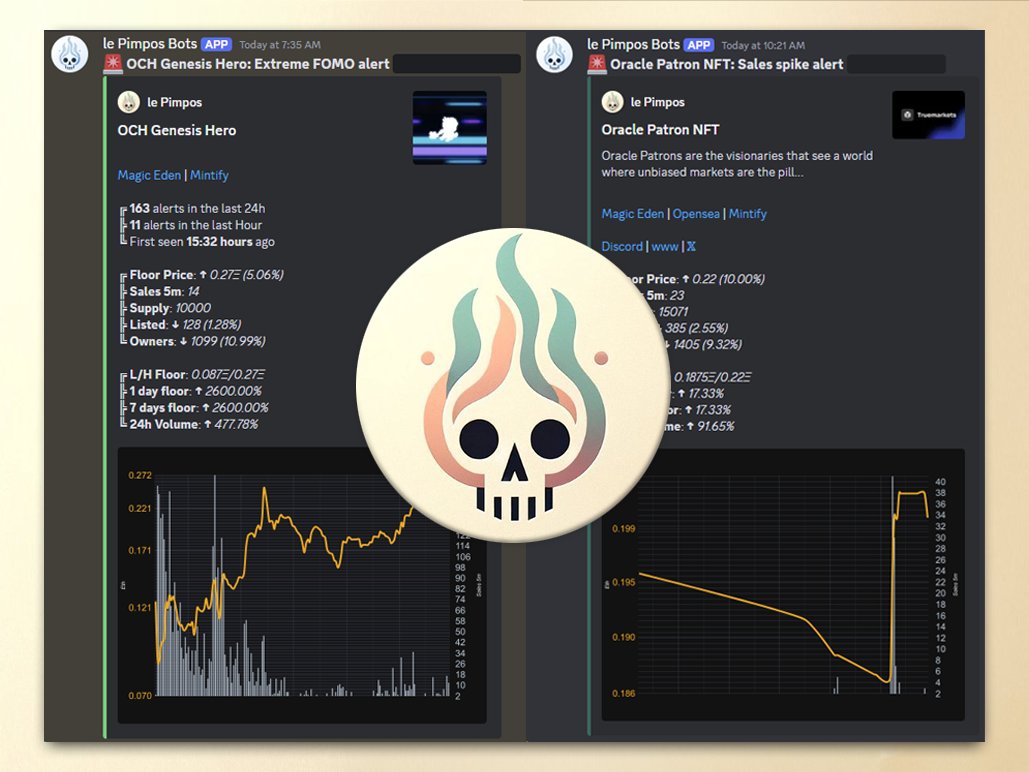The width and height of the screenshot is (1029, 772).
Task: Click le Pimpos author name in Oracle embed
Action: (x=658, y=102)
